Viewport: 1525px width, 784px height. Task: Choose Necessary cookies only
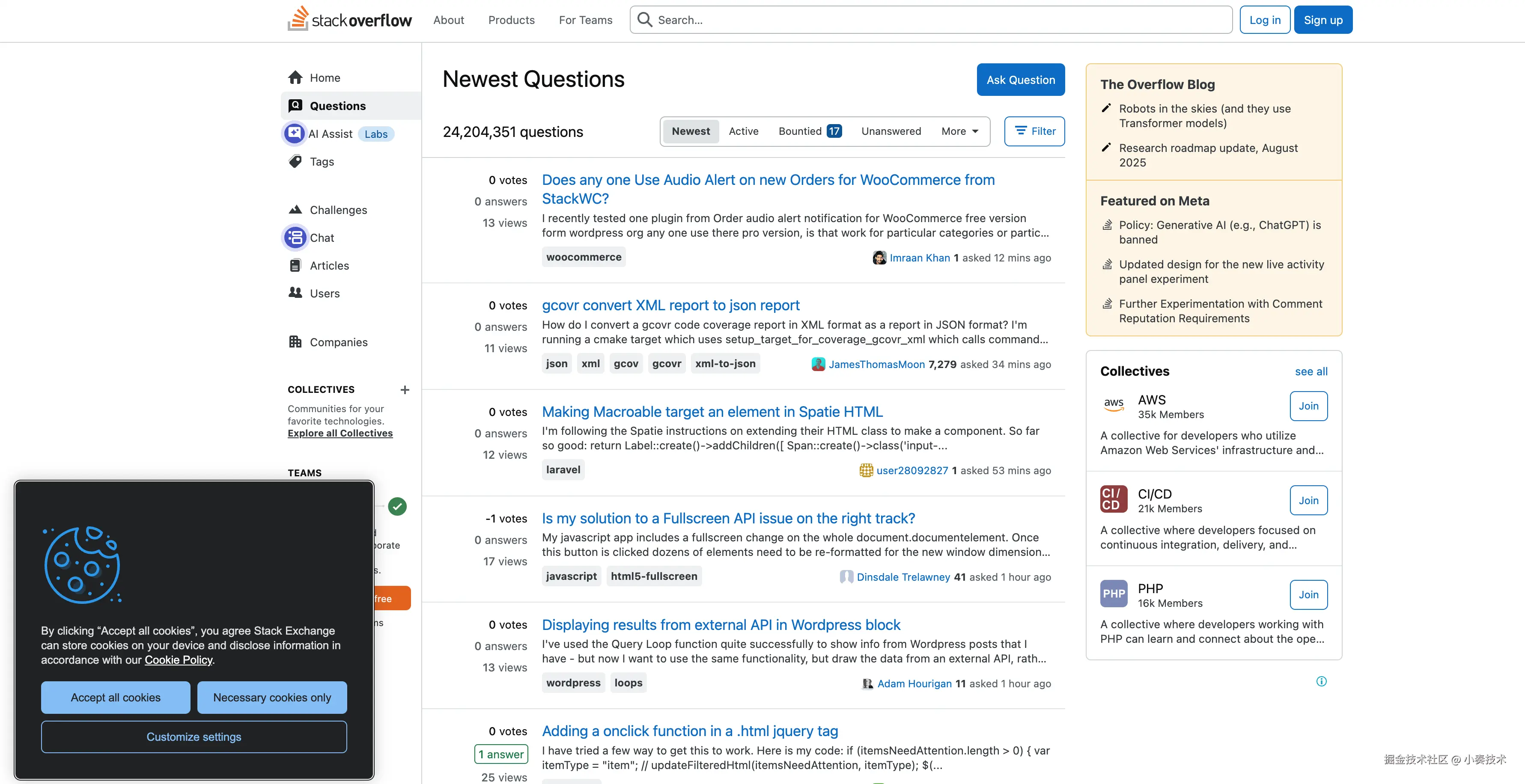pyautogui.click(x=272, y=698)
